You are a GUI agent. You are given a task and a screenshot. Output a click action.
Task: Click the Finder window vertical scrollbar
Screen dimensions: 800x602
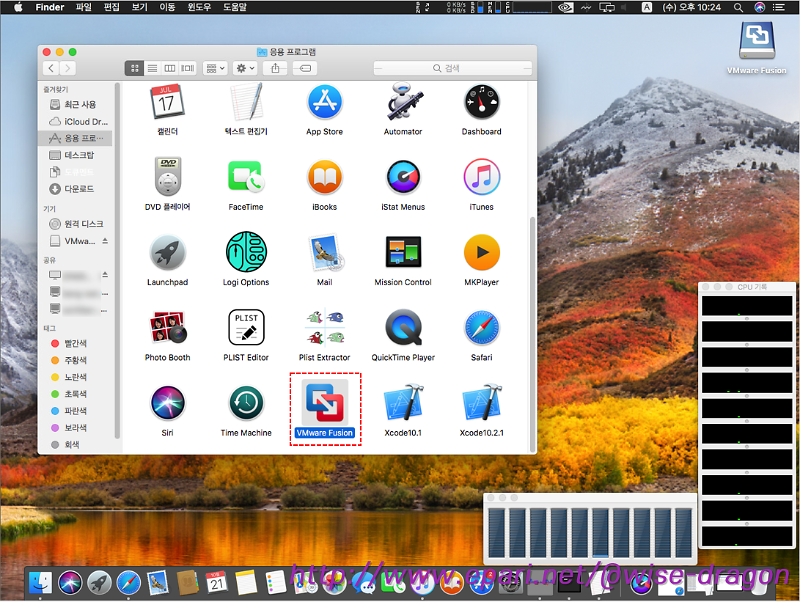pos(533,334)
